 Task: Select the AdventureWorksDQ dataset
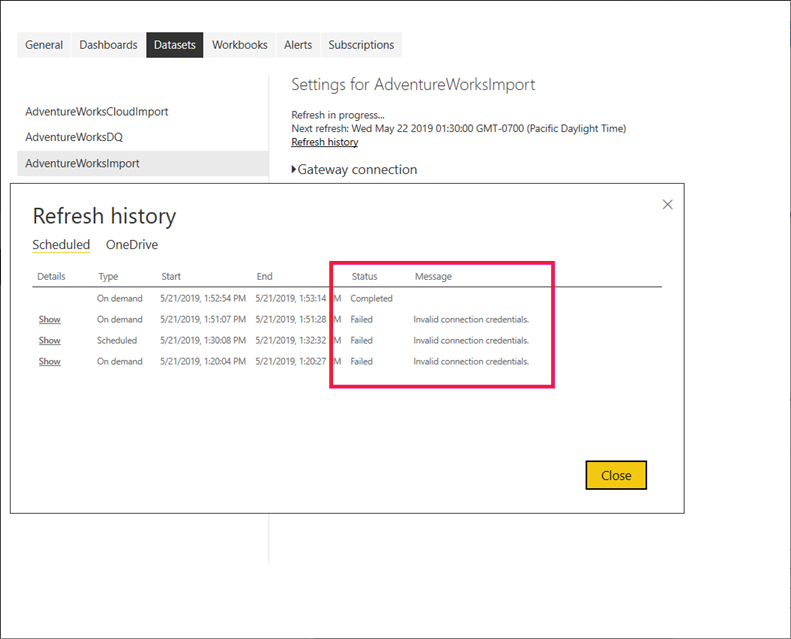click(74, 137)
